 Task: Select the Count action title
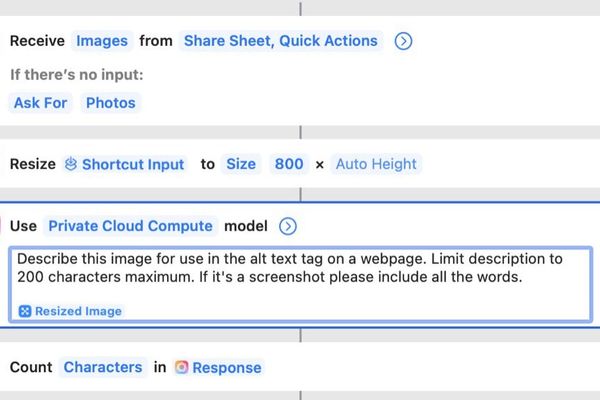coord(30,367)
